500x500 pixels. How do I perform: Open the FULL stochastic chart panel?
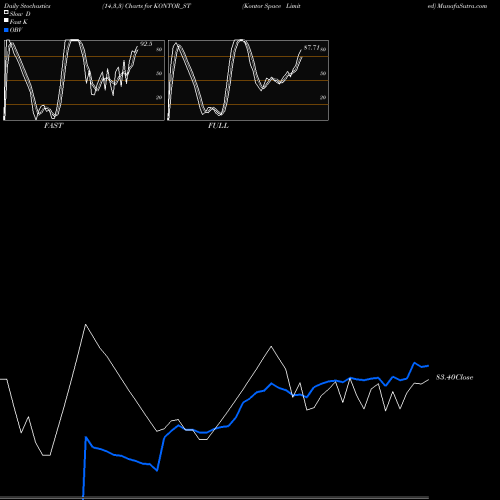point(248,80)
